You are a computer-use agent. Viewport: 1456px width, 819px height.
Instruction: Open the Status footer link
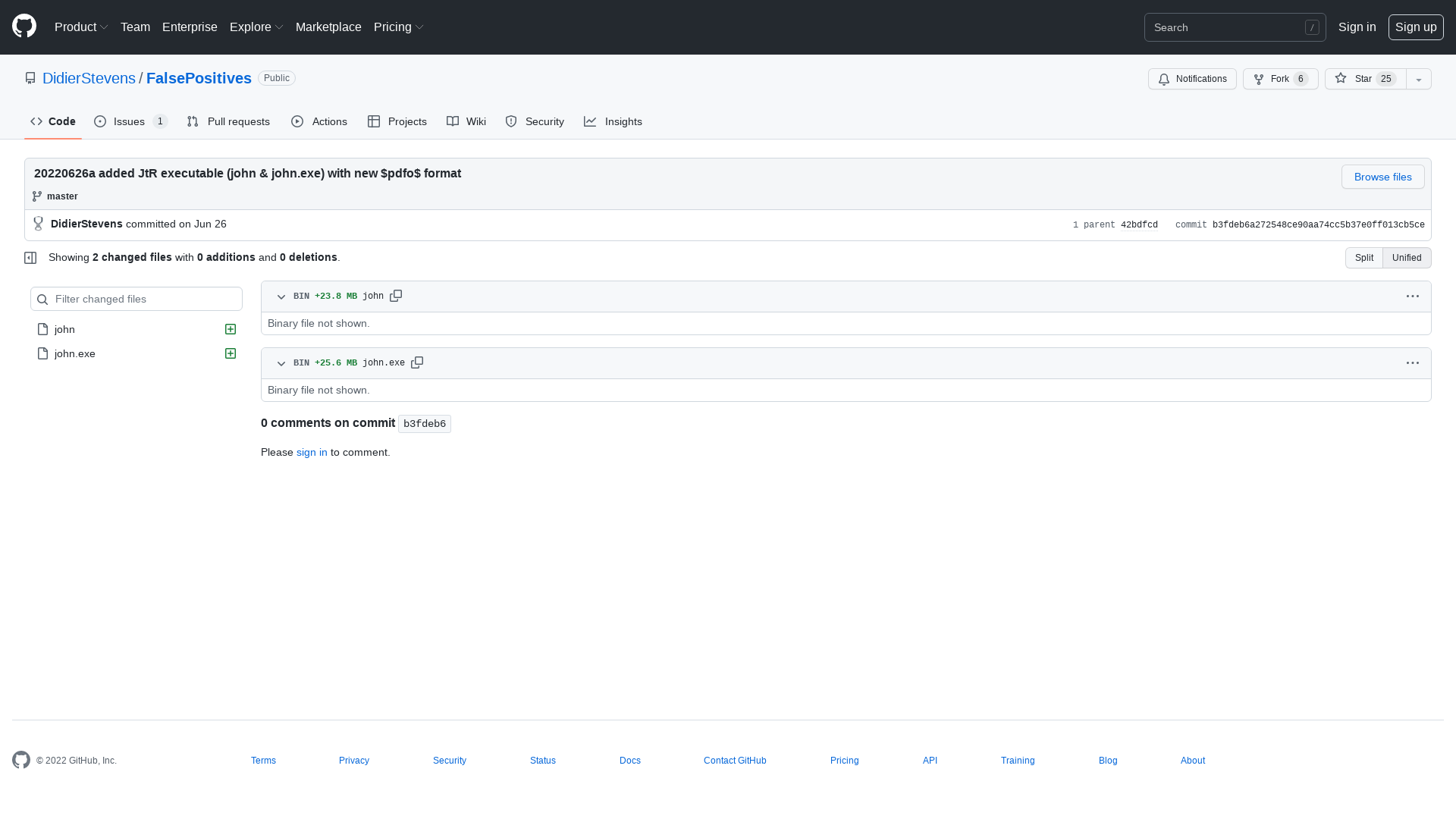tap(543, 761)
